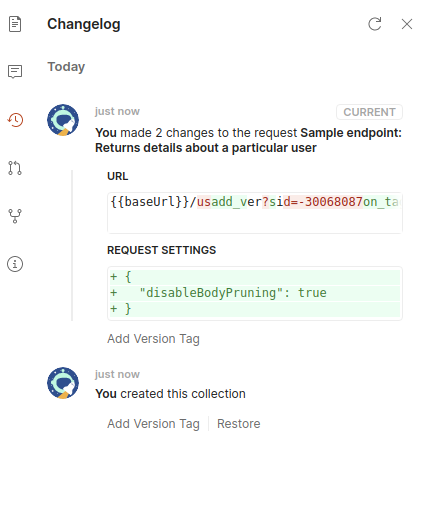Close the Changelog panel

[407, 24]
